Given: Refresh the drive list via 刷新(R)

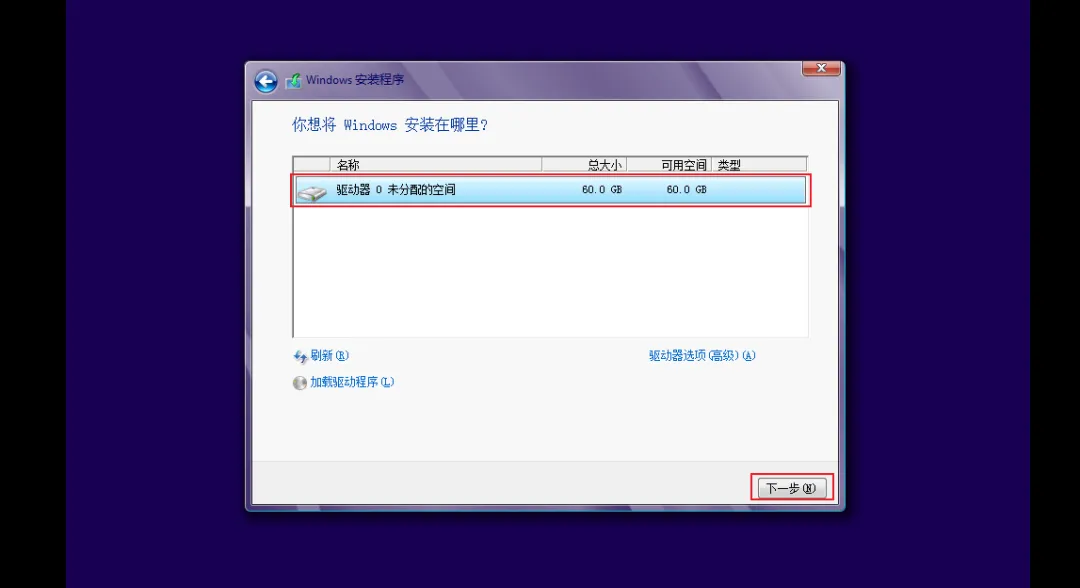Looking at the screenshot, I should 329,355.
